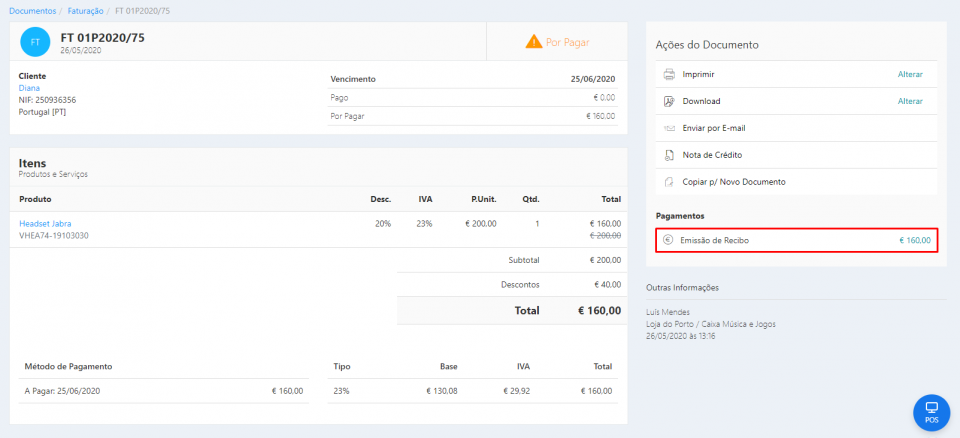Click the Descontos € 40,00 value

pos(607,284)
